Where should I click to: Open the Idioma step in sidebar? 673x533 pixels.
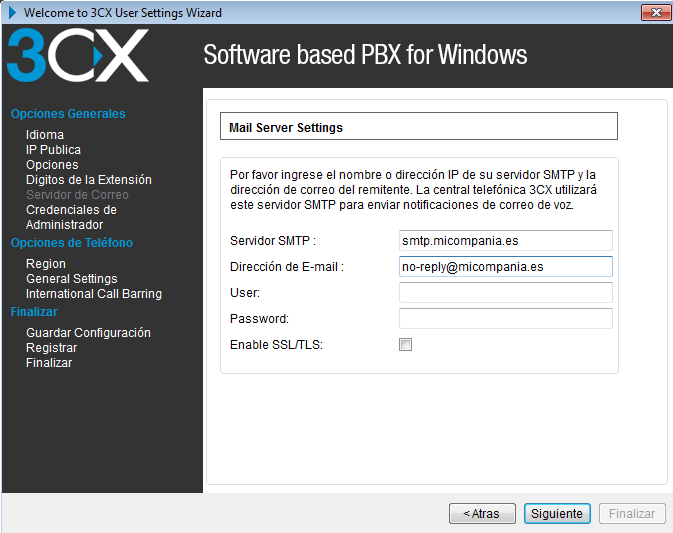click(x=45, y=135)
